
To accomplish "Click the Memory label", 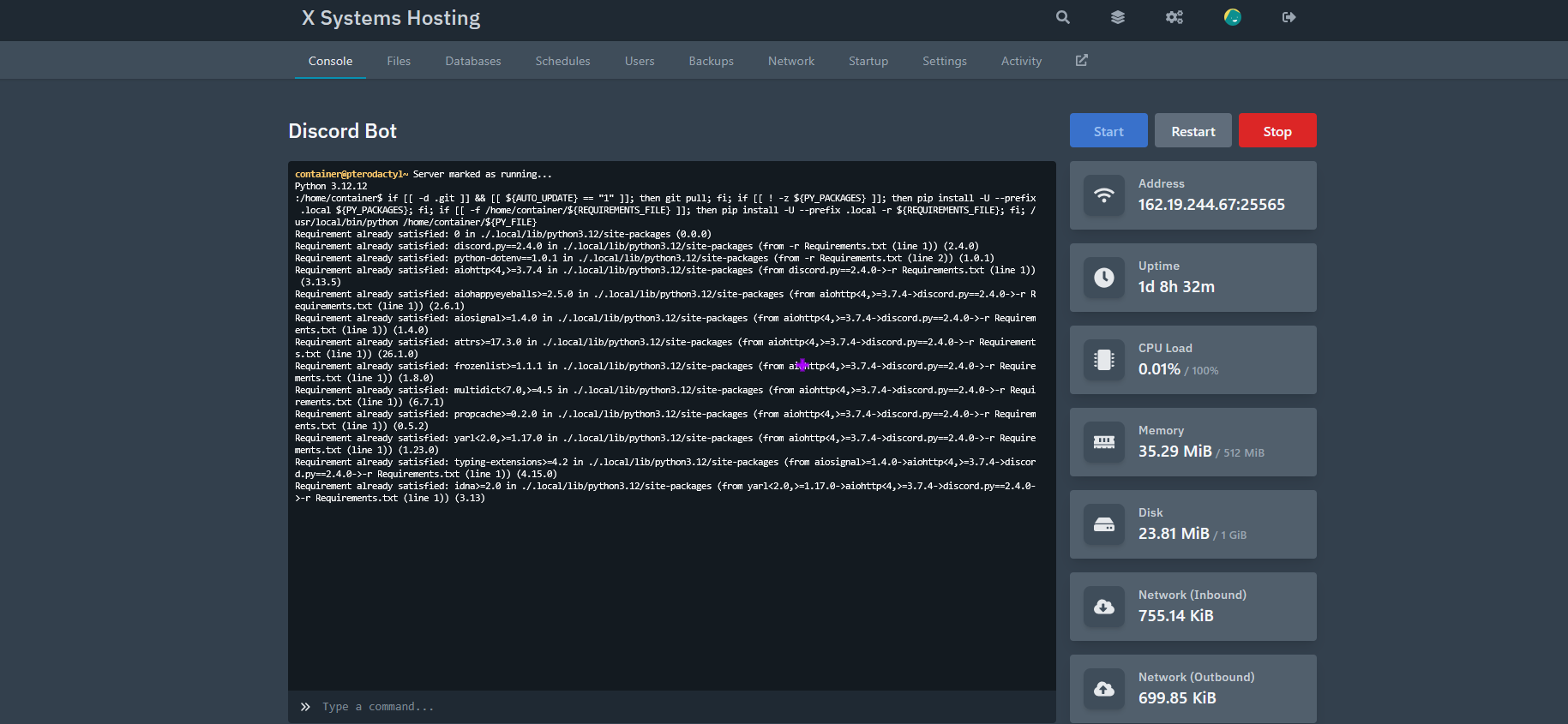I will point(1161,430).
